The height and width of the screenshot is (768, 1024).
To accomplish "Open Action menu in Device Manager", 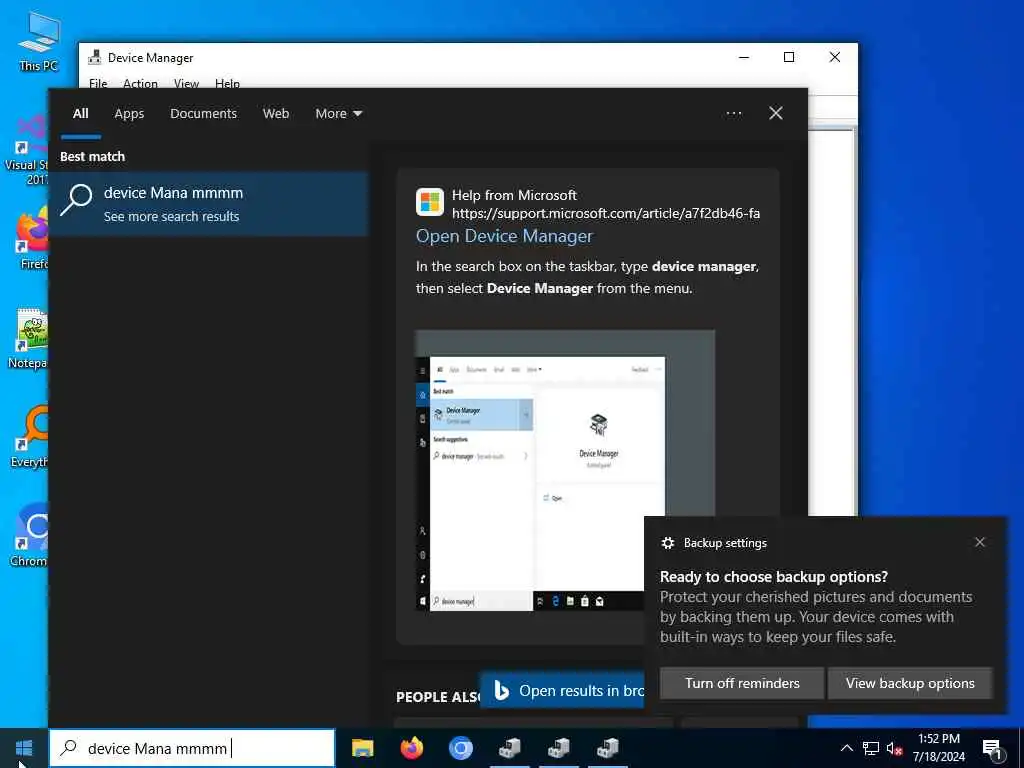I will (140, 84).
